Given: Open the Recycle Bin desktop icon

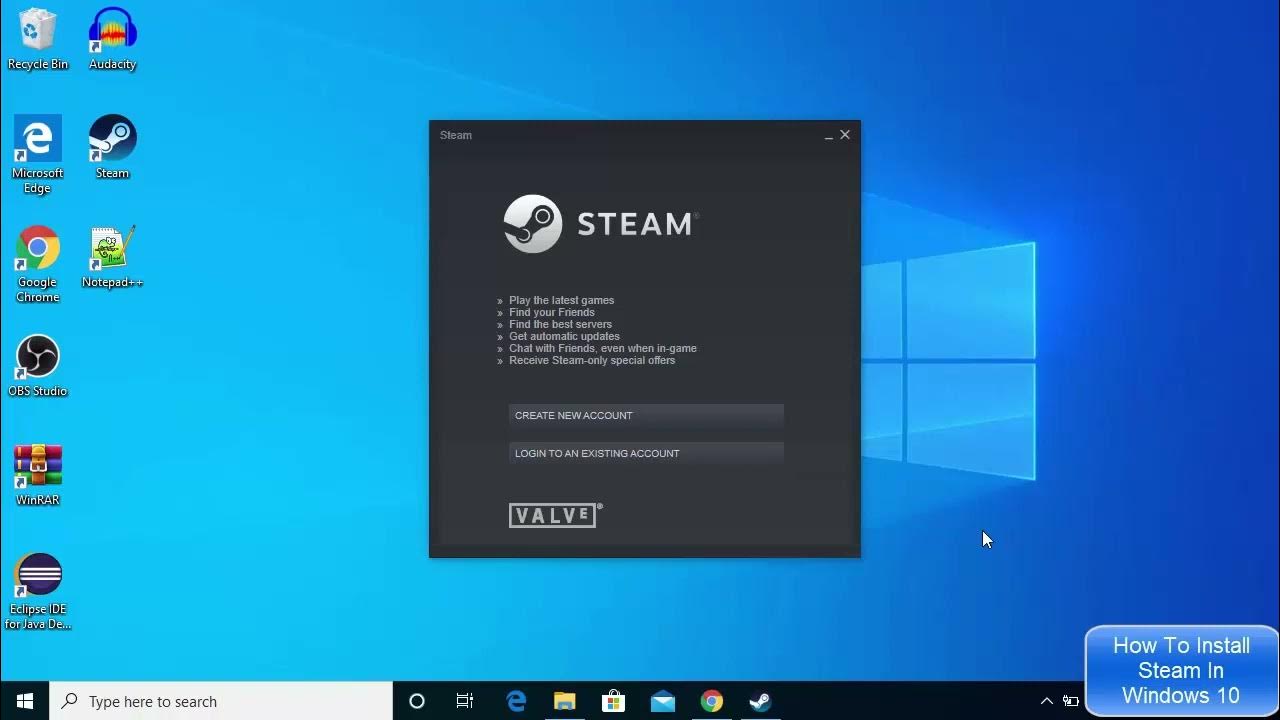Looking at the screenshot, I should click(38, 40).
